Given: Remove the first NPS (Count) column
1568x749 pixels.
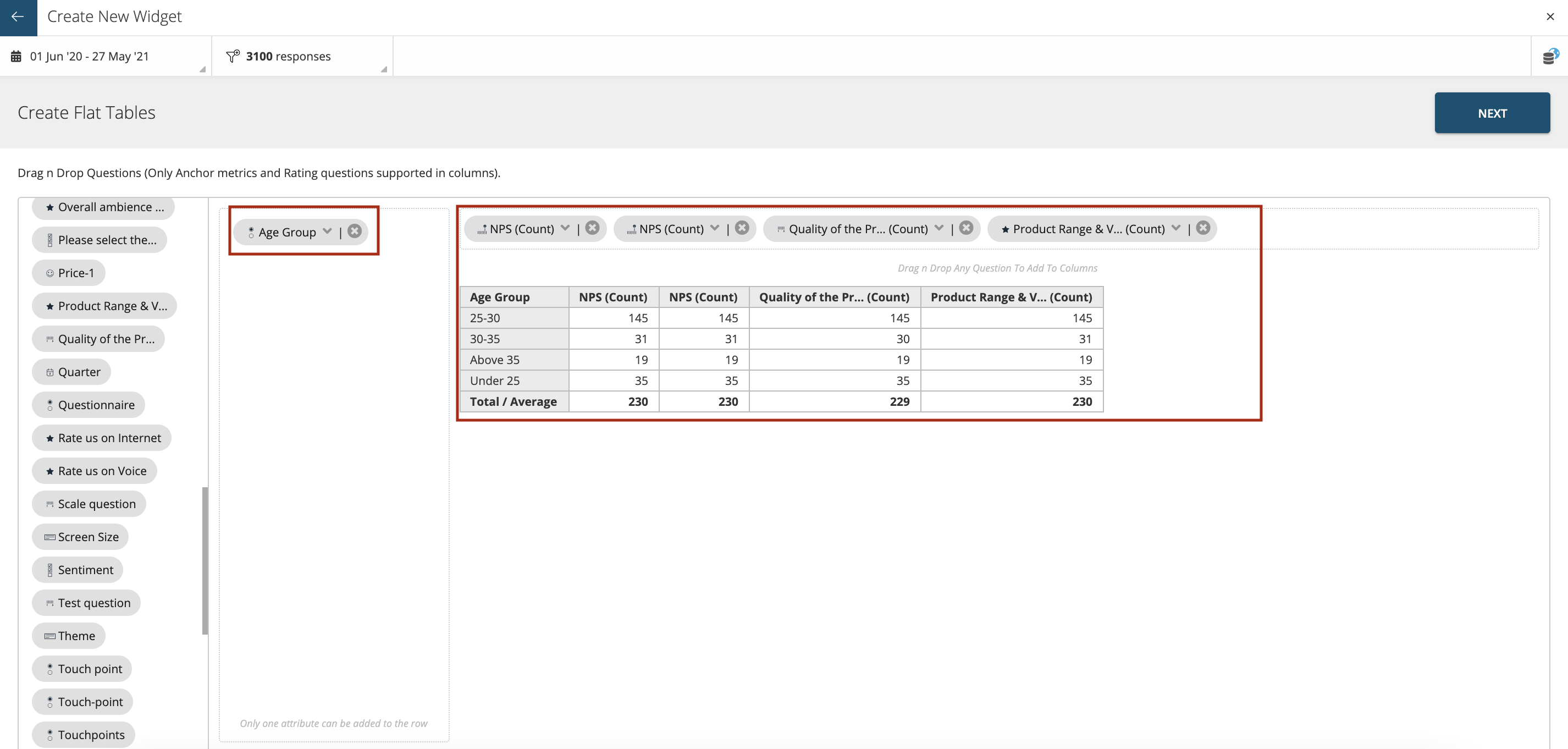Looking at the screenshot, I should click(x=592, y=228).
